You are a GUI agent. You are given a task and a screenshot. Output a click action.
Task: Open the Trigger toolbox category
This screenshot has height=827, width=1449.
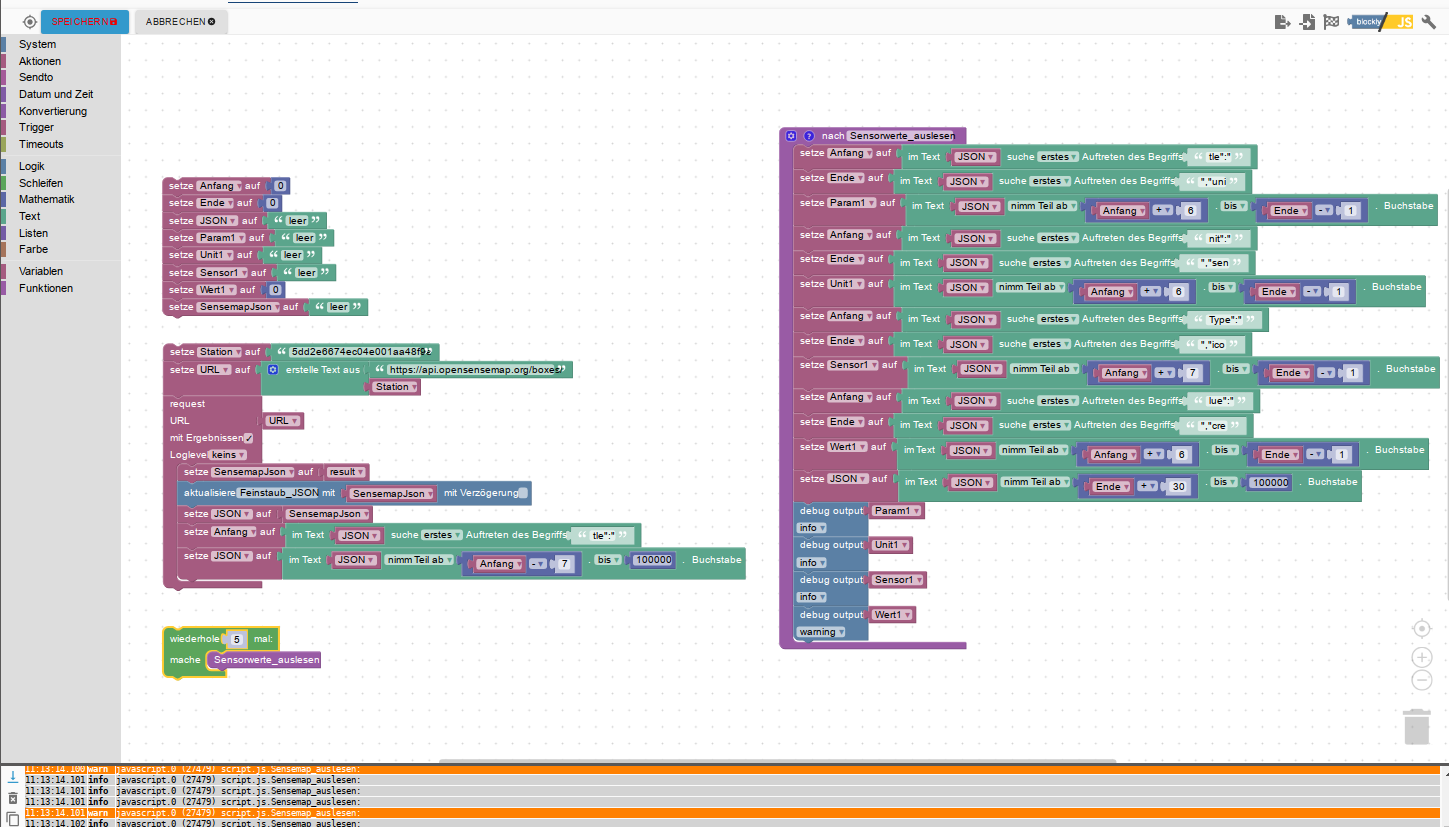coord(37,127)
